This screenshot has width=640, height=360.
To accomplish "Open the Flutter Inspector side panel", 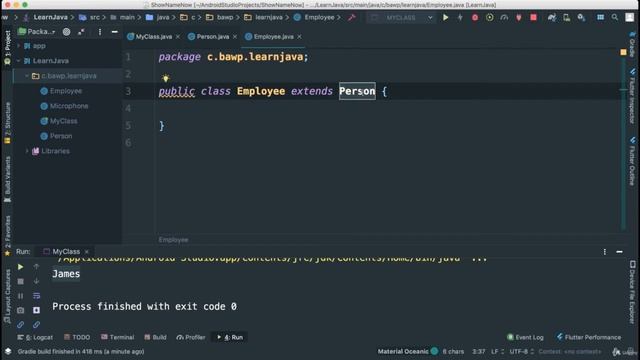I will (632, 96).
